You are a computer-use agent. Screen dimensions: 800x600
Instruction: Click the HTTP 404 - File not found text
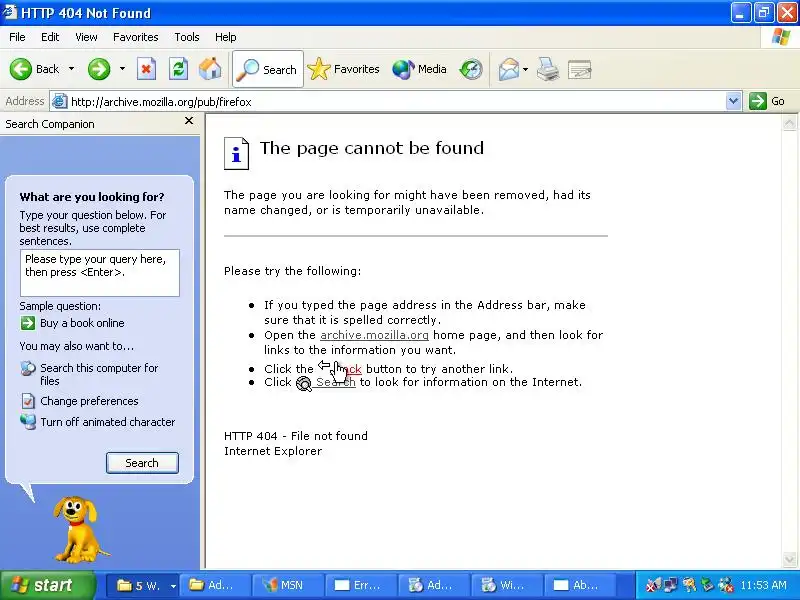pyautogui.click(x=296, y=436)
